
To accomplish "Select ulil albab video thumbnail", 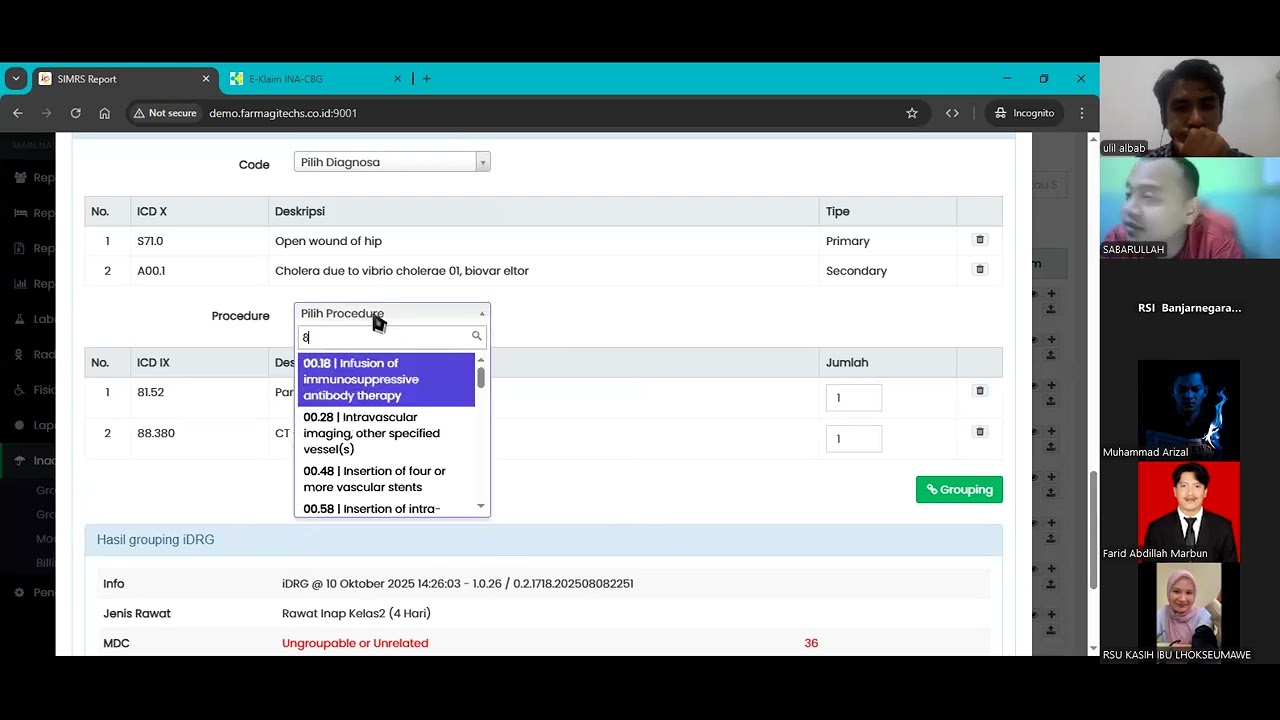I will tap(1189, 106).
